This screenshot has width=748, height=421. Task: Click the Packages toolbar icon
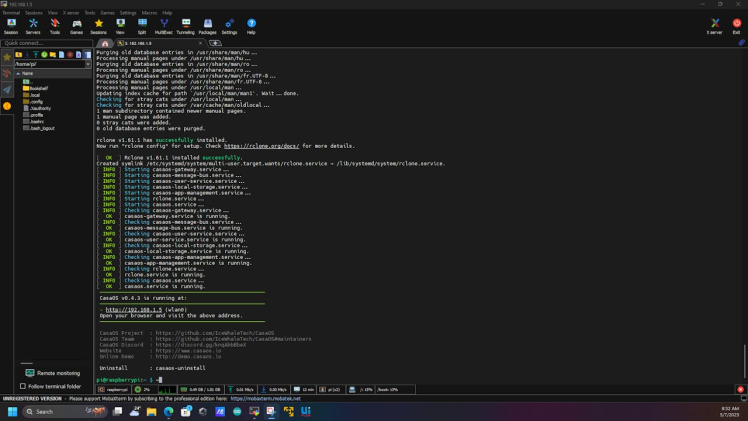[x=207, y=25]
